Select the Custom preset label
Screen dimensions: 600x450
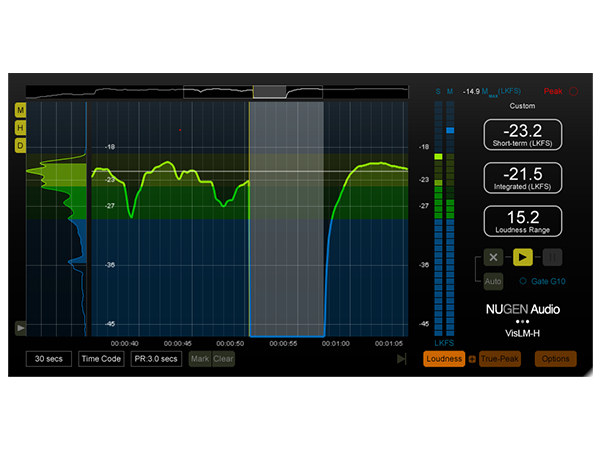pyautogui.click(x=522, y=106)
